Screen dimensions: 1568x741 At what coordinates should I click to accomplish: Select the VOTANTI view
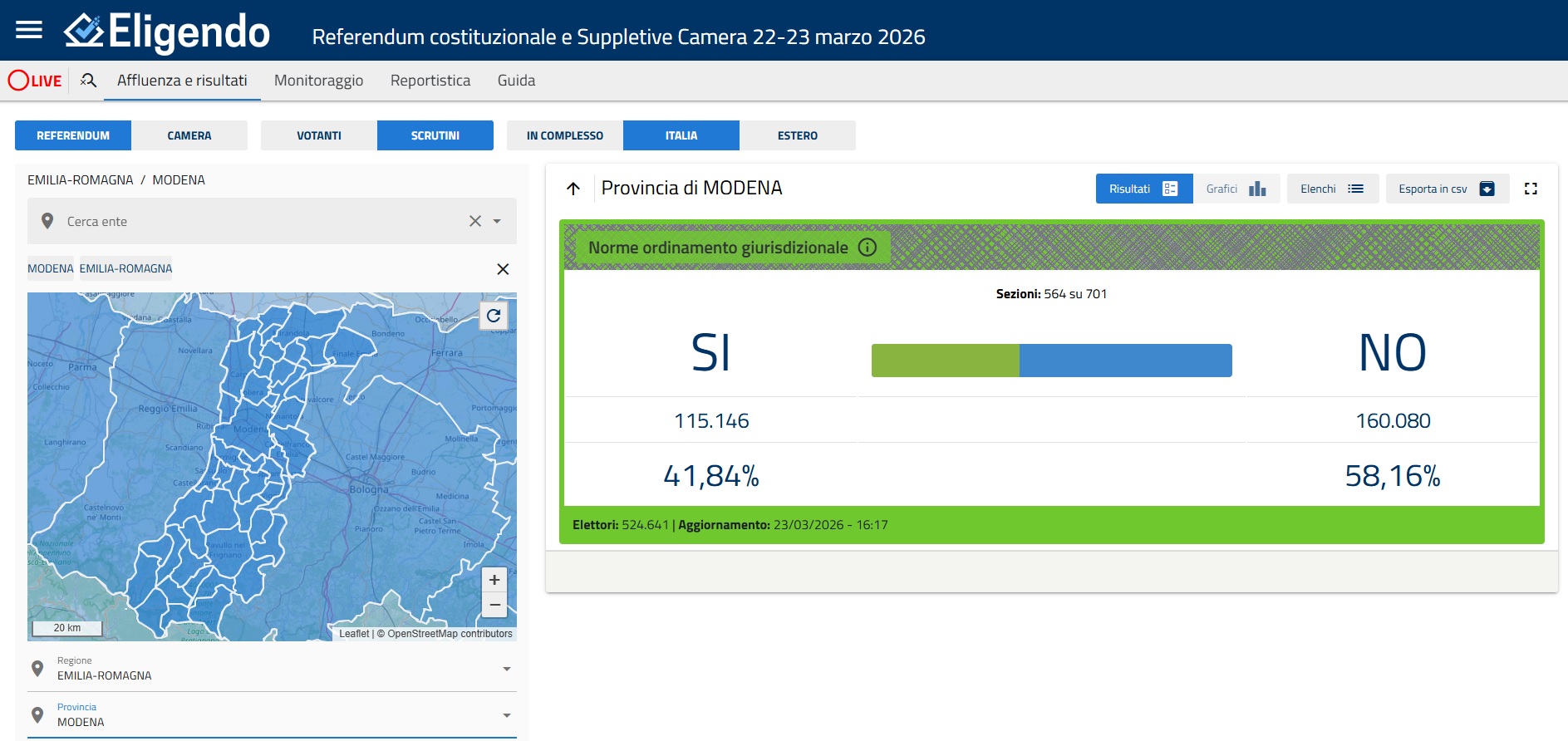point(319,135)
